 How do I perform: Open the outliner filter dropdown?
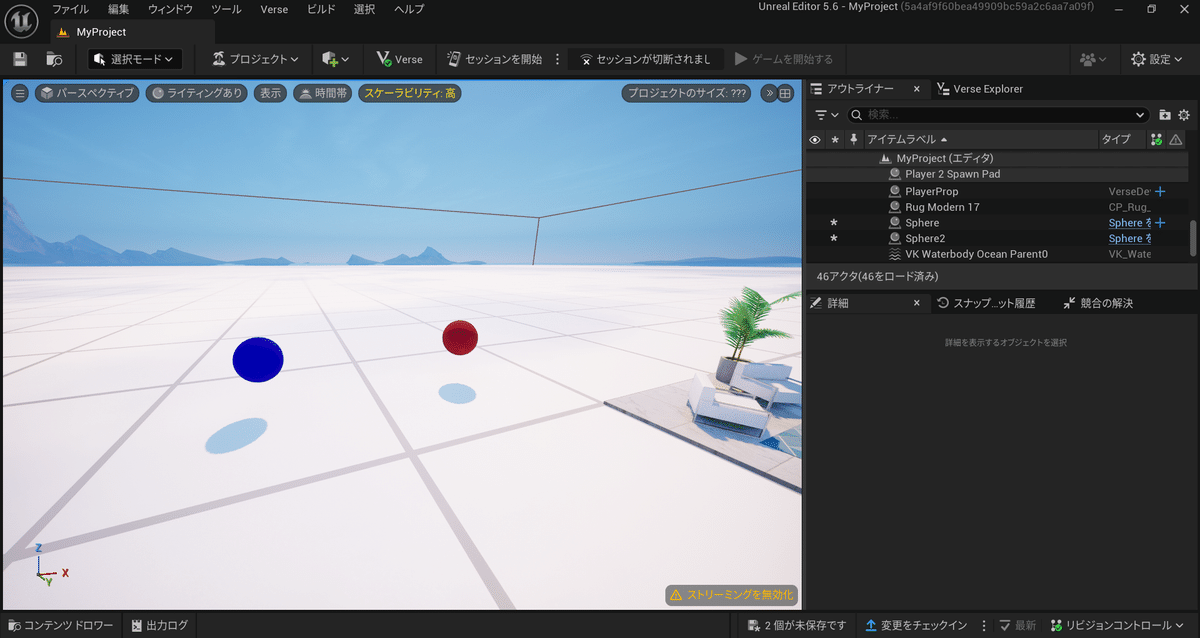pos(826,115)
